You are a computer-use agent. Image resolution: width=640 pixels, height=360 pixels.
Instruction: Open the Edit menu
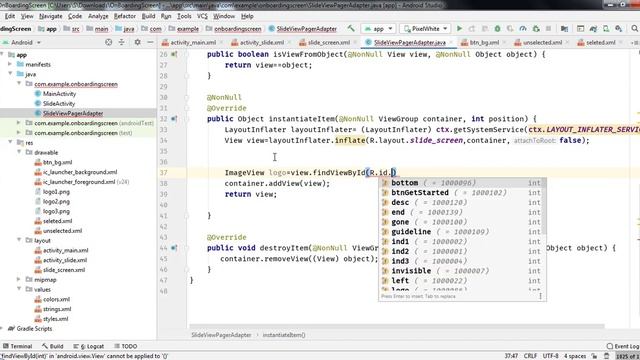tap(10, 16)
